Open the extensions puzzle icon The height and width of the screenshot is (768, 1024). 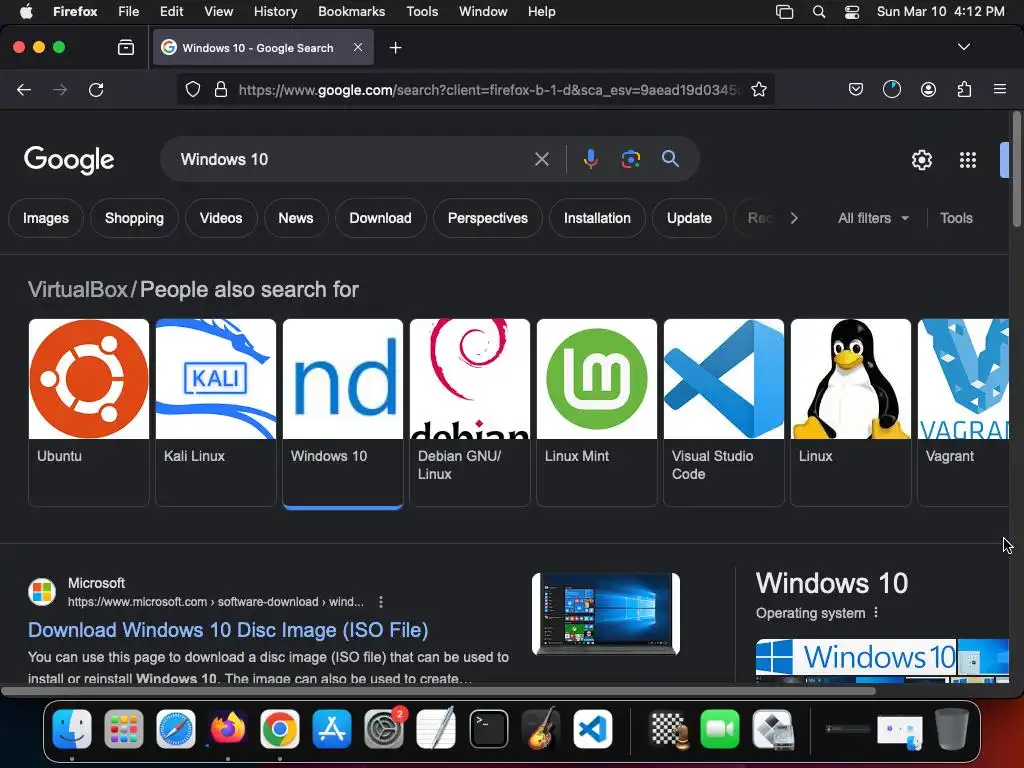964,89
